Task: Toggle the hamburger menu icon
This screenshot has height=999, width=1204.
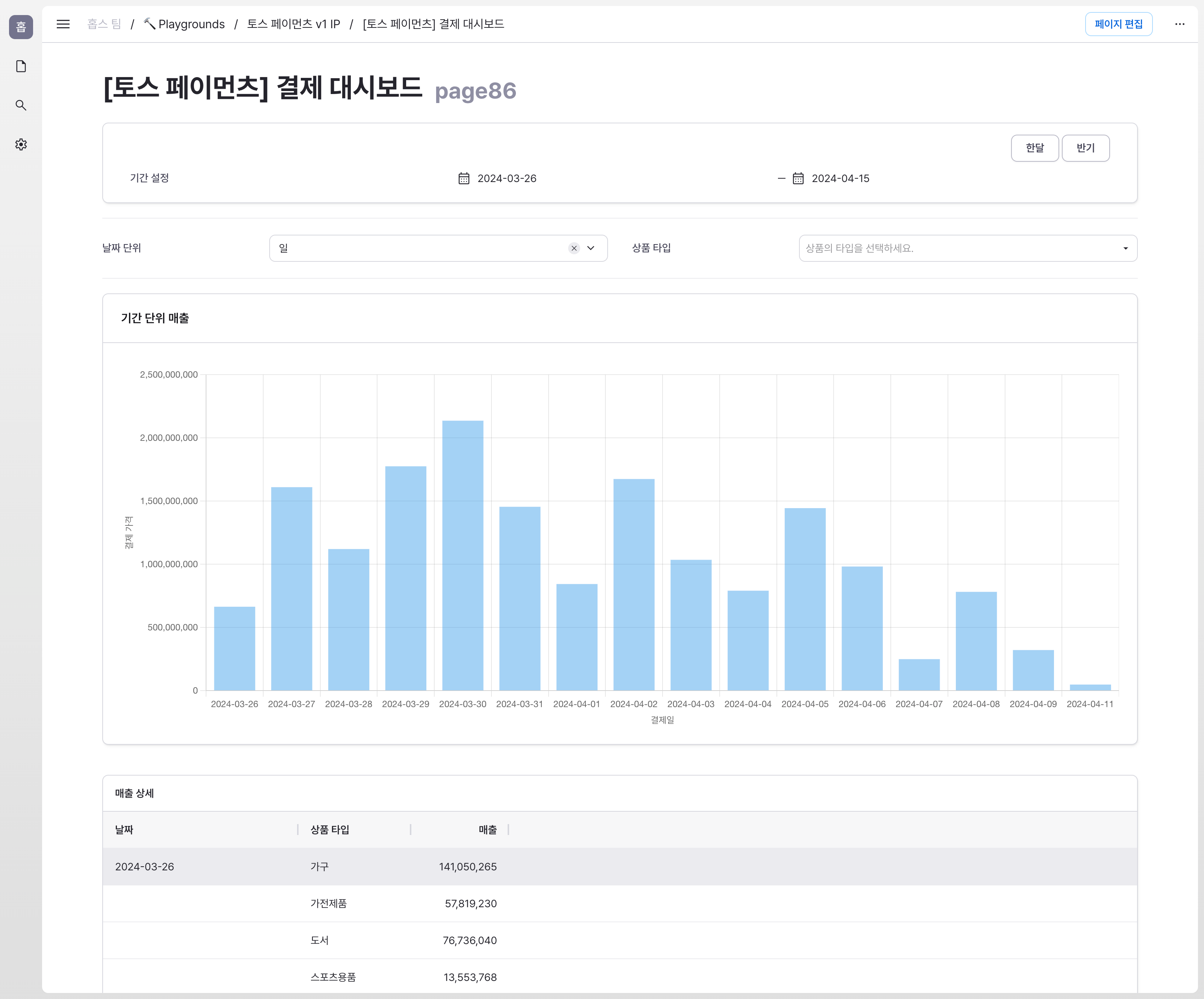Action: [x=63, y=24]
